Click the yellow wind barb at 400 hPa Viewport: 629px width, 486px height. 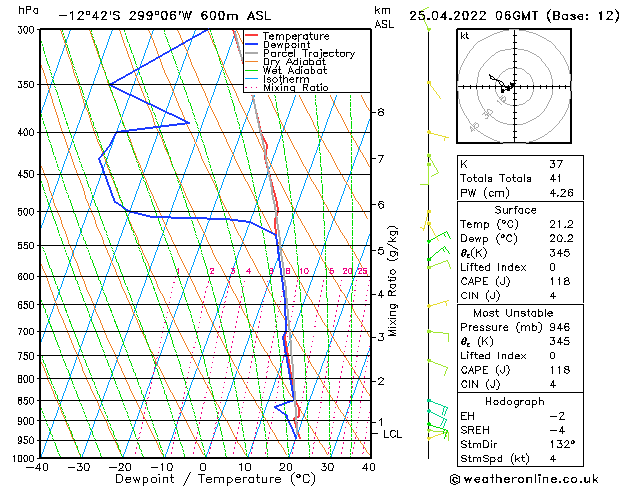[438, 136]
